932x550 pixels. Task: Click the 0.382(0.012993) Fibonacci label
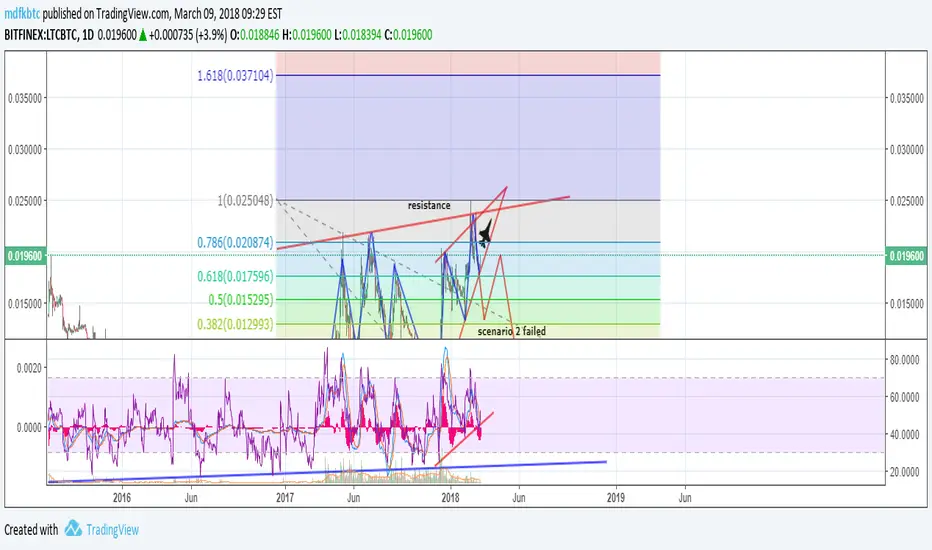(235, 324)
